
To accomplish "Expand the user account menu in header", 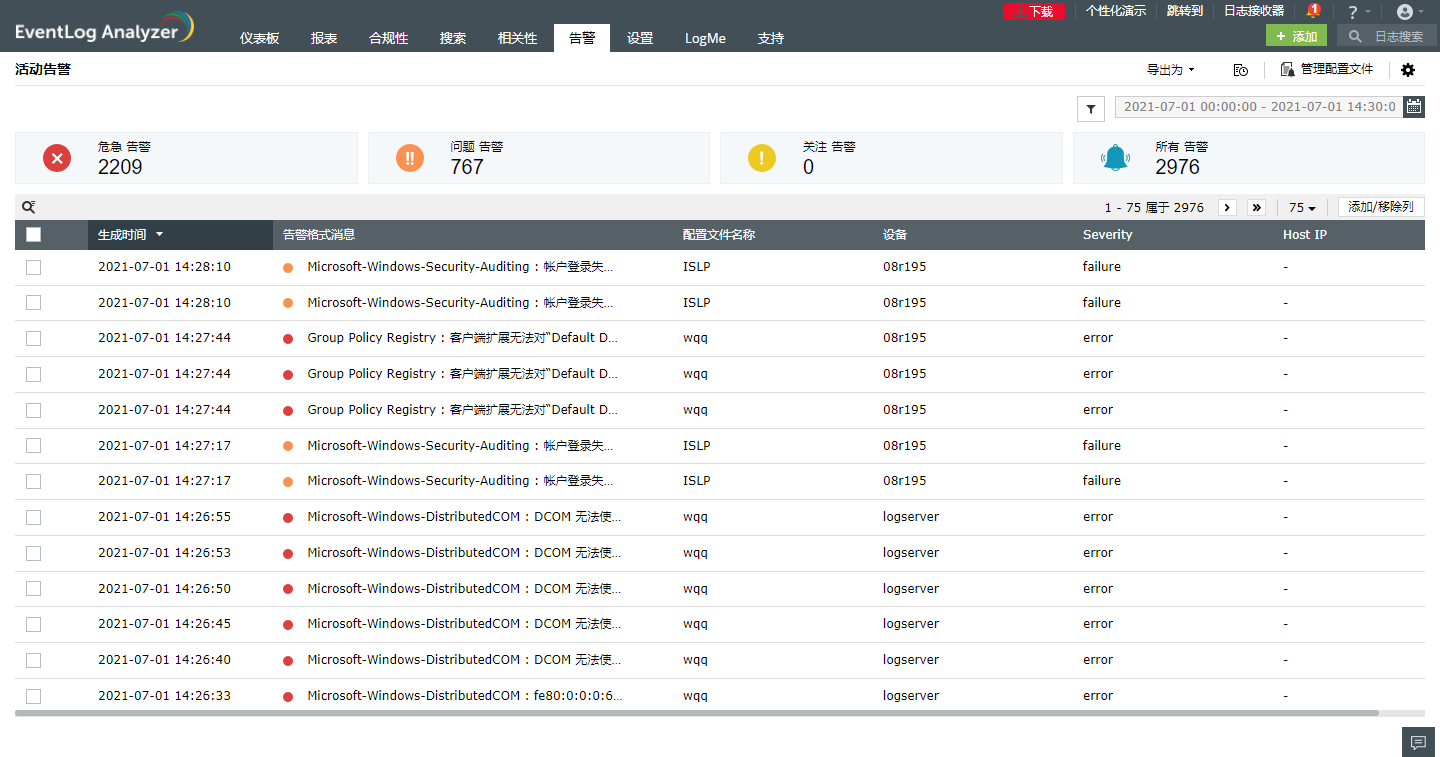I will [x=1409, y=12].
